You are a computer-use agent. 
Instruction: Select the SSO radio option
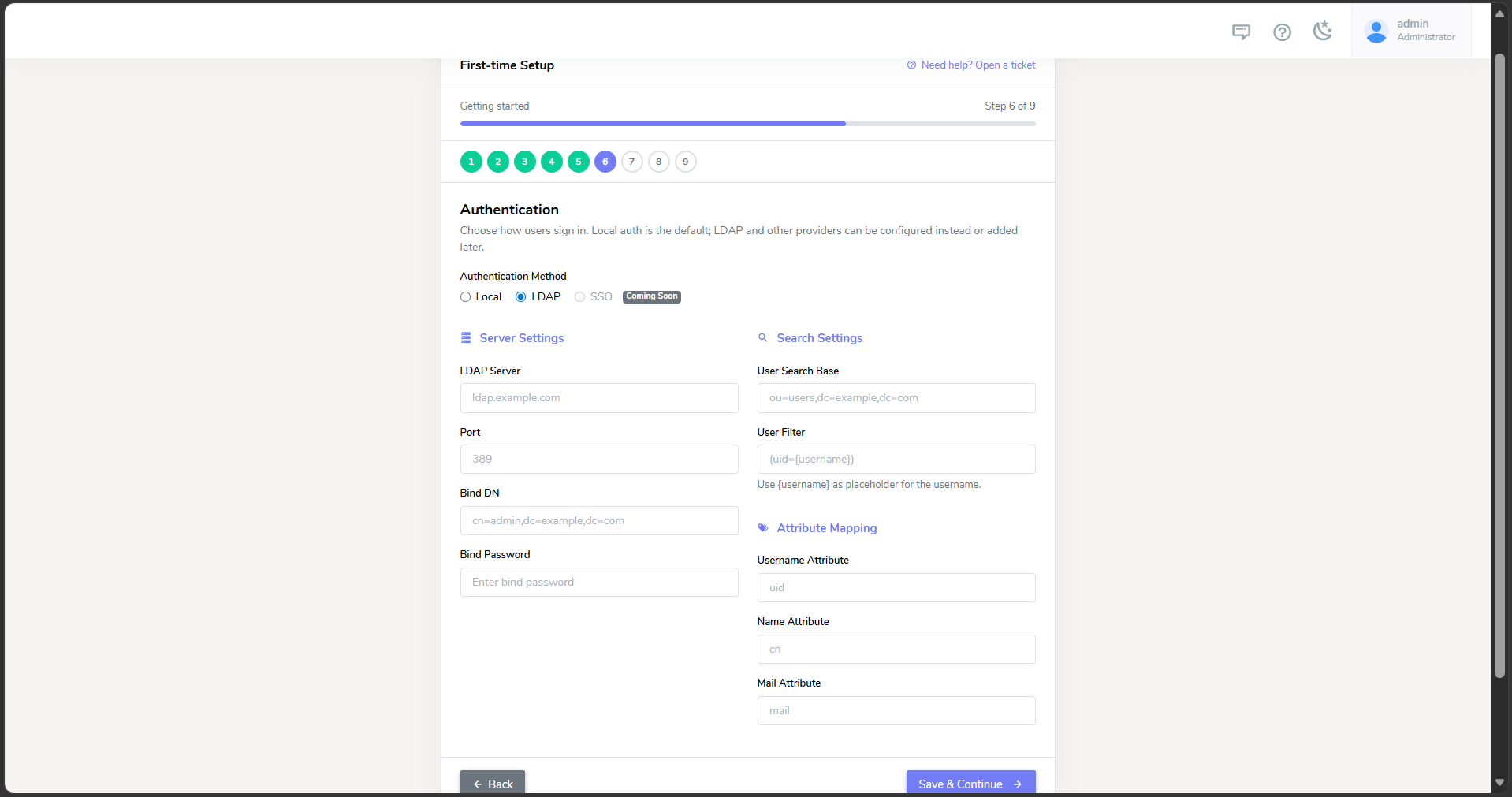pyautogui.click(x=579, y=297)
